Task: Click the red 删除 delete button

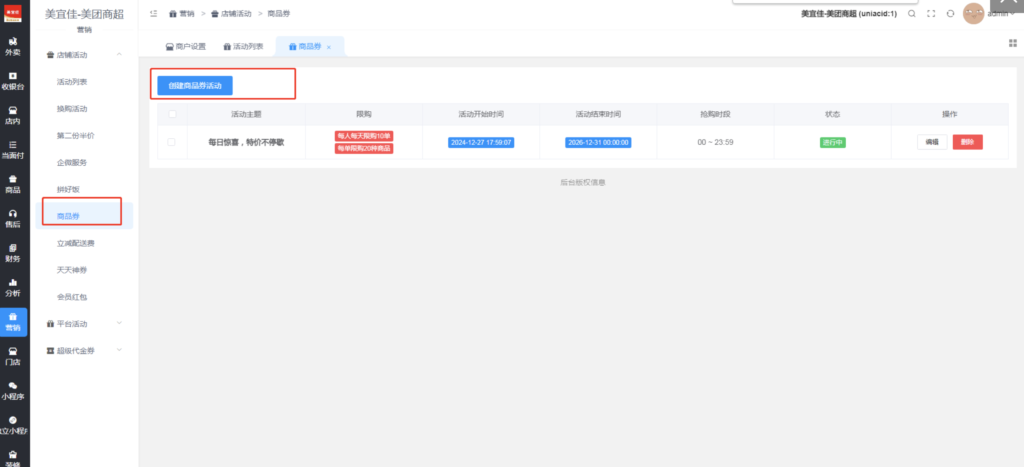Action: click(967, 142)
